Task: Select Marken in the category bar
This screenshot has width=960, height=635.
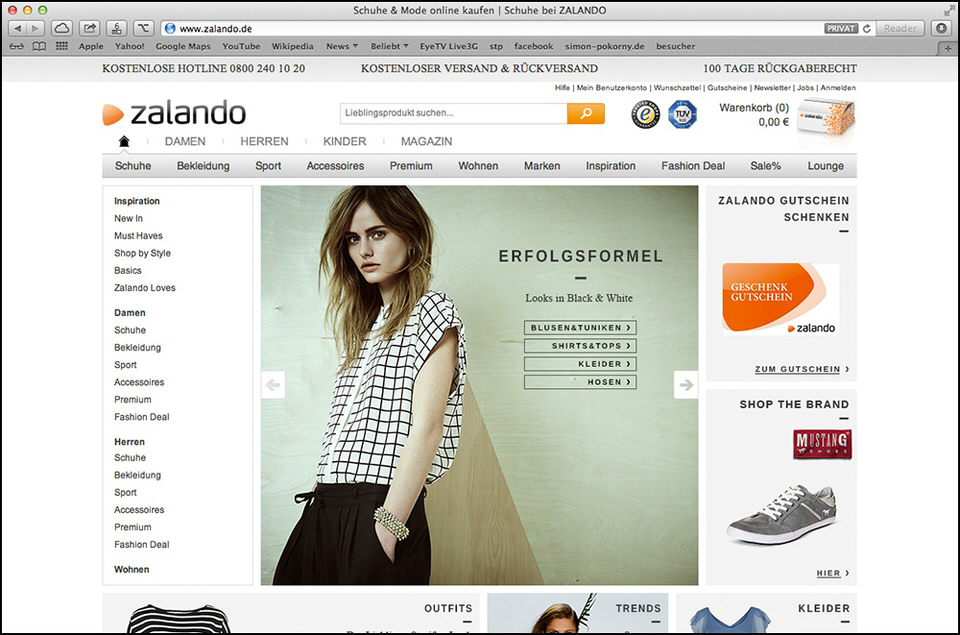Action: tap(542, 166)
